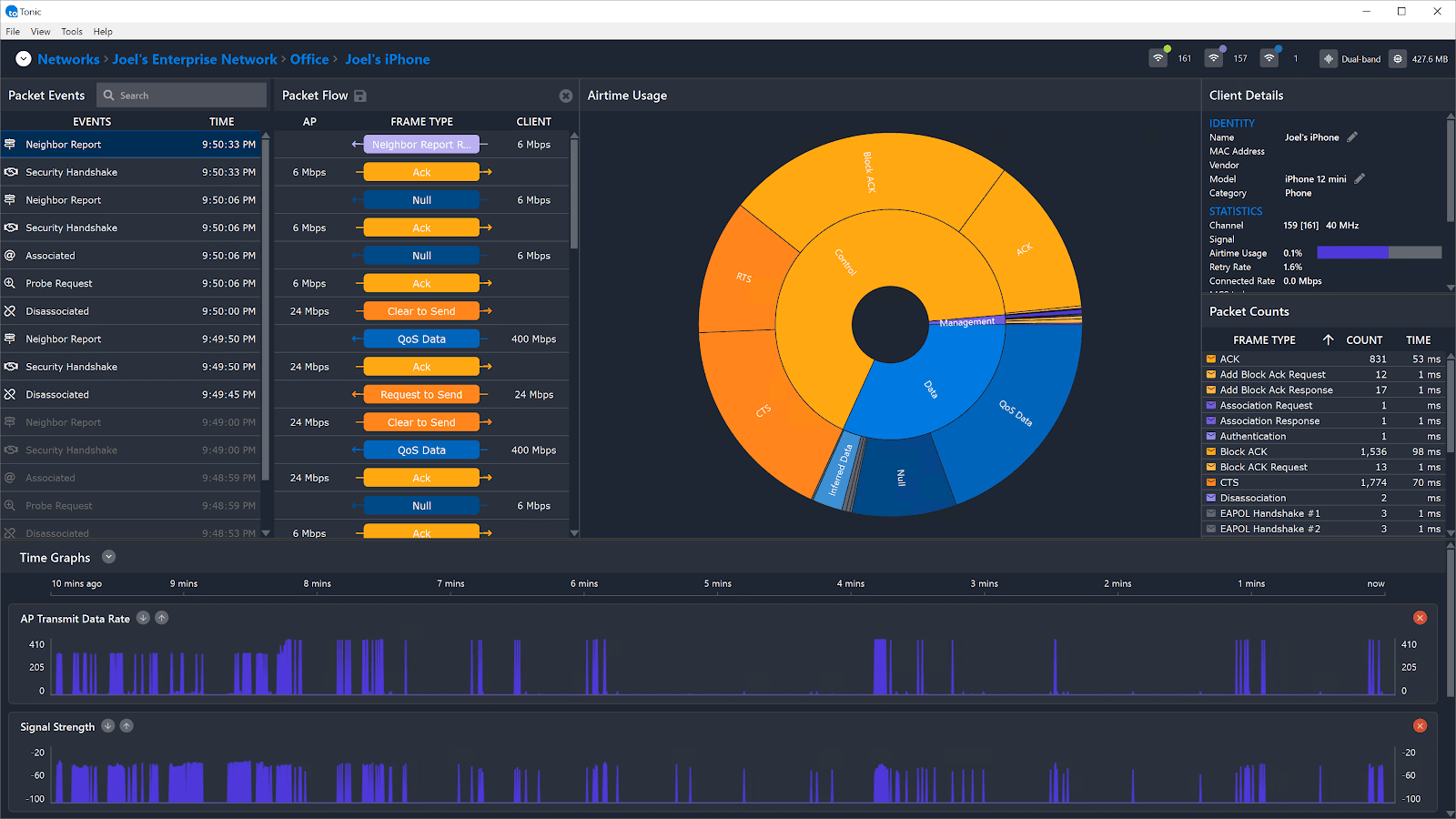1456x819 pixels.
Task: Collapse the AP Transmit Data Rate graph
Action: pos(143,618)
